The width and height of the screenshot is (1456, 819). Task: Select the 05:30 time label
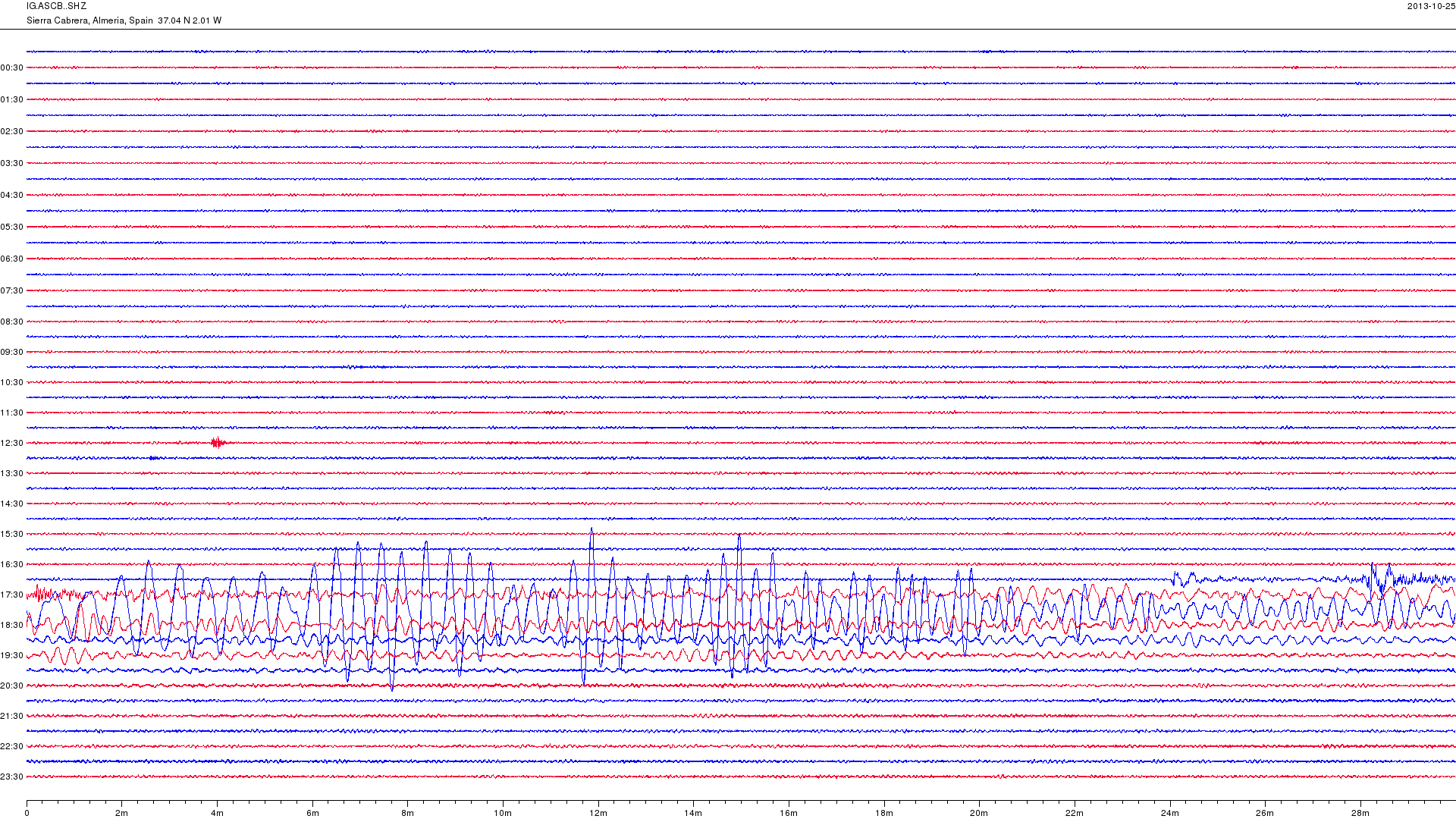click(x=12, y=227)
